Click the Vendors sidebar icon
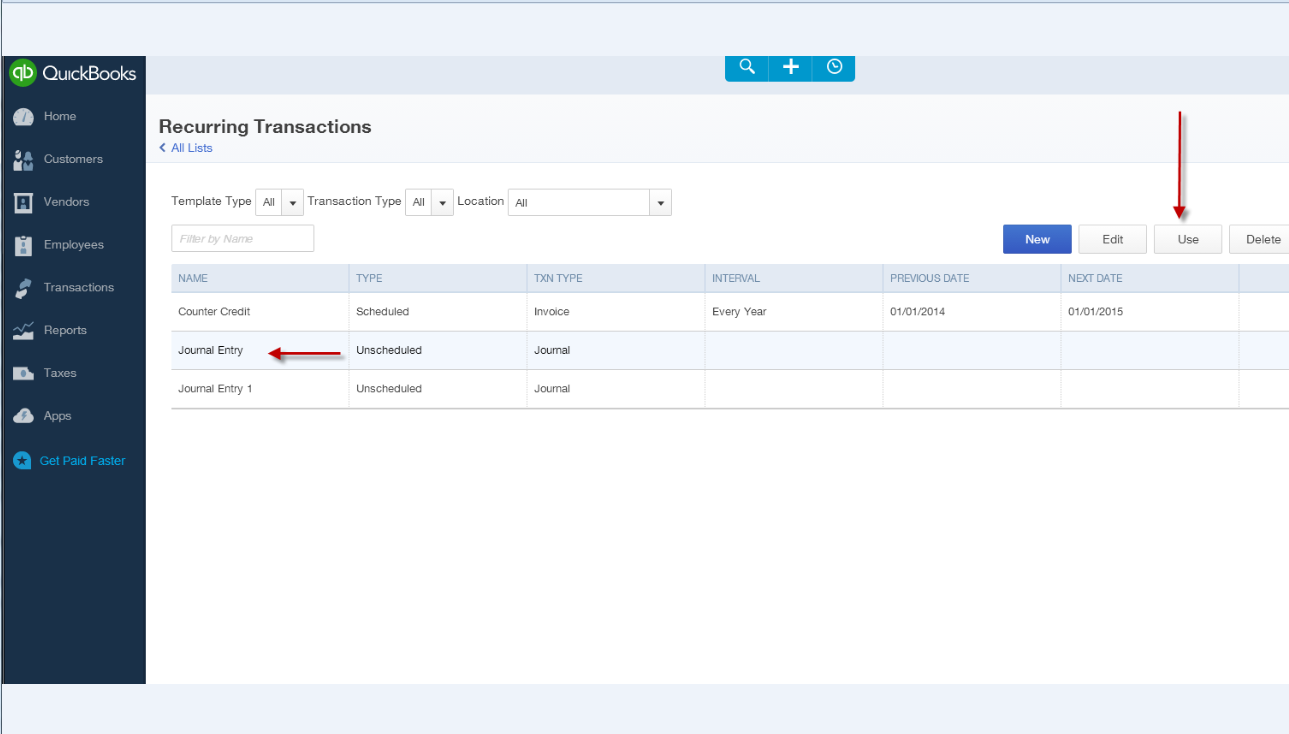1289x734 pixels. [22, 202]
